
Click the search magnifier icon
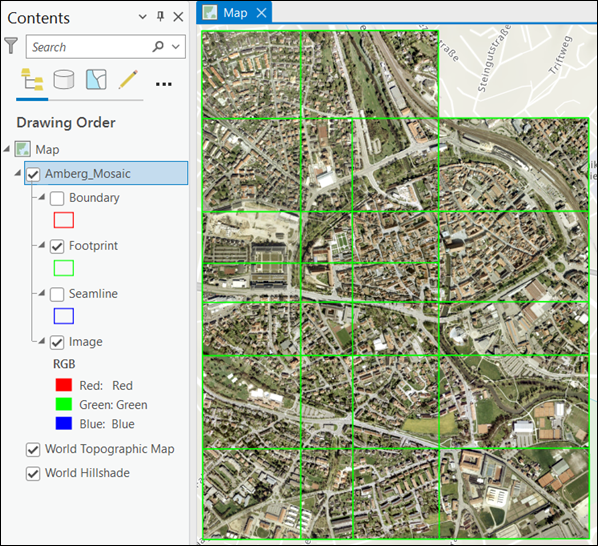pyautogui.click(x=158, y=47)
